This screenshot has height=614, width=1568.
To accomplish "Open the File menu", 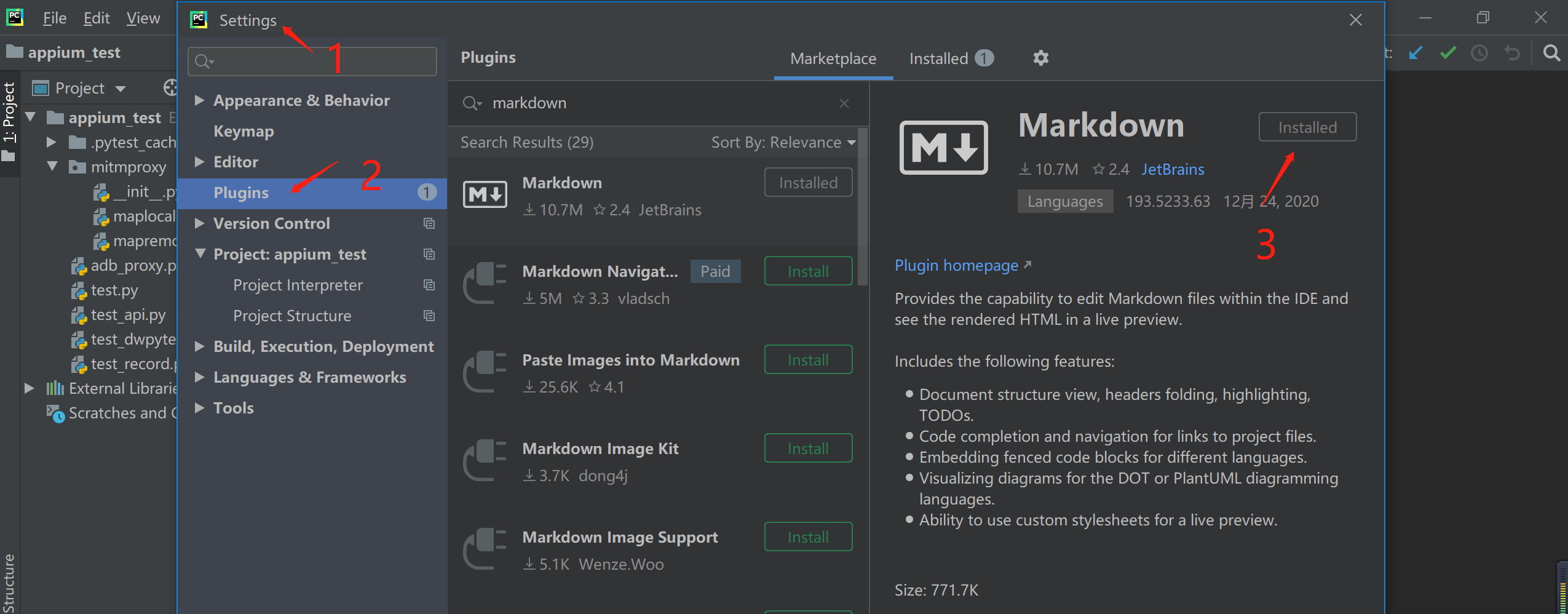I will (54, 18).
